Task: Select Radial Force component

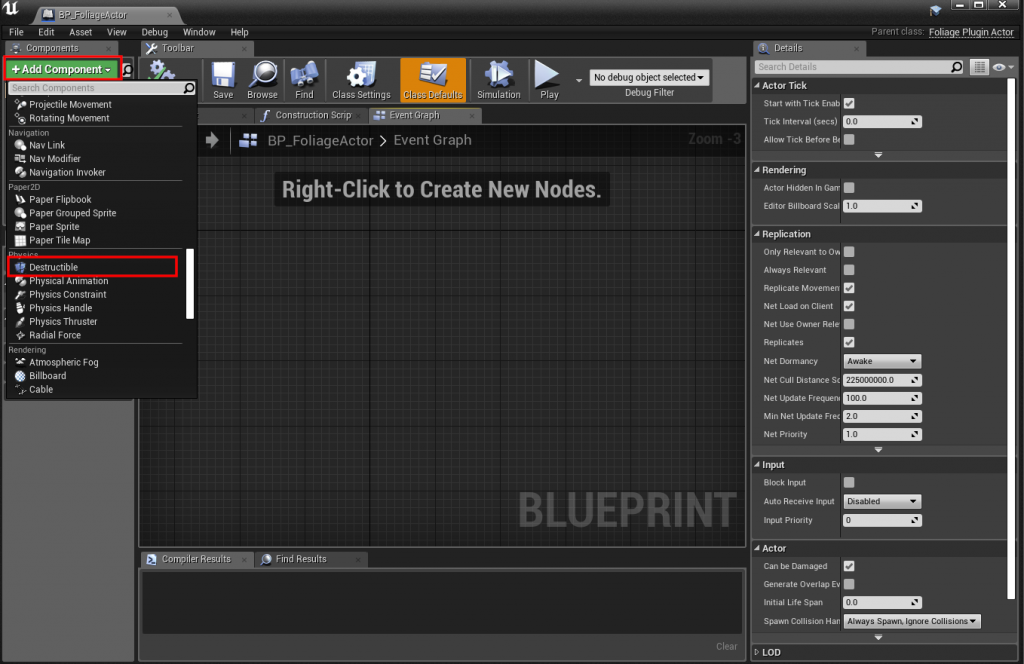Action: pos(55,335)
